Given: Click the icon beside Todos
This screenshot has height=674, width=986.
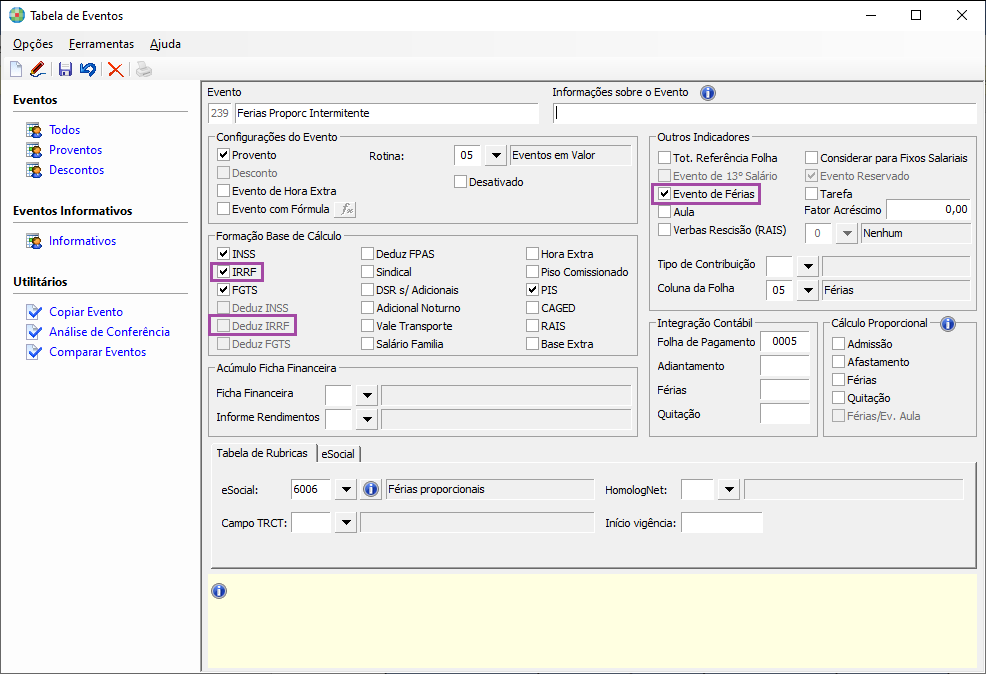Looking at the screenshot, I should click(34, 130).
